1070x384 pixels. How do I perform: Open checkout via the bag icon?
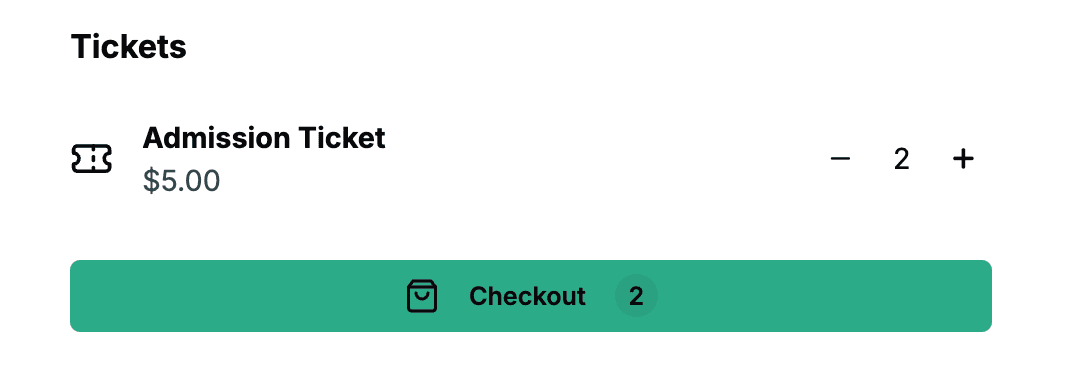click(422, 296)
